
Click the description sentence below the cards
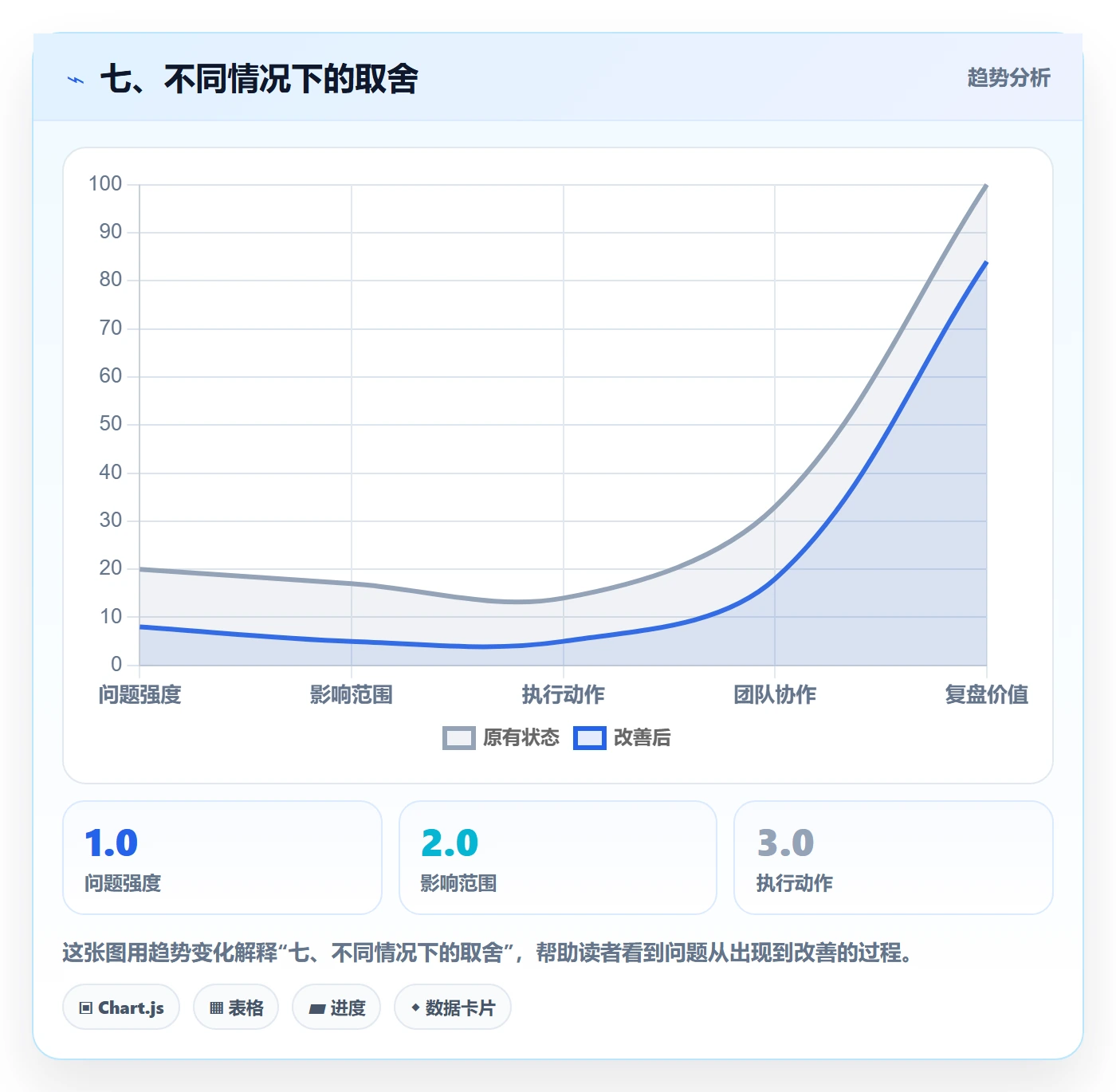(488, 953)
